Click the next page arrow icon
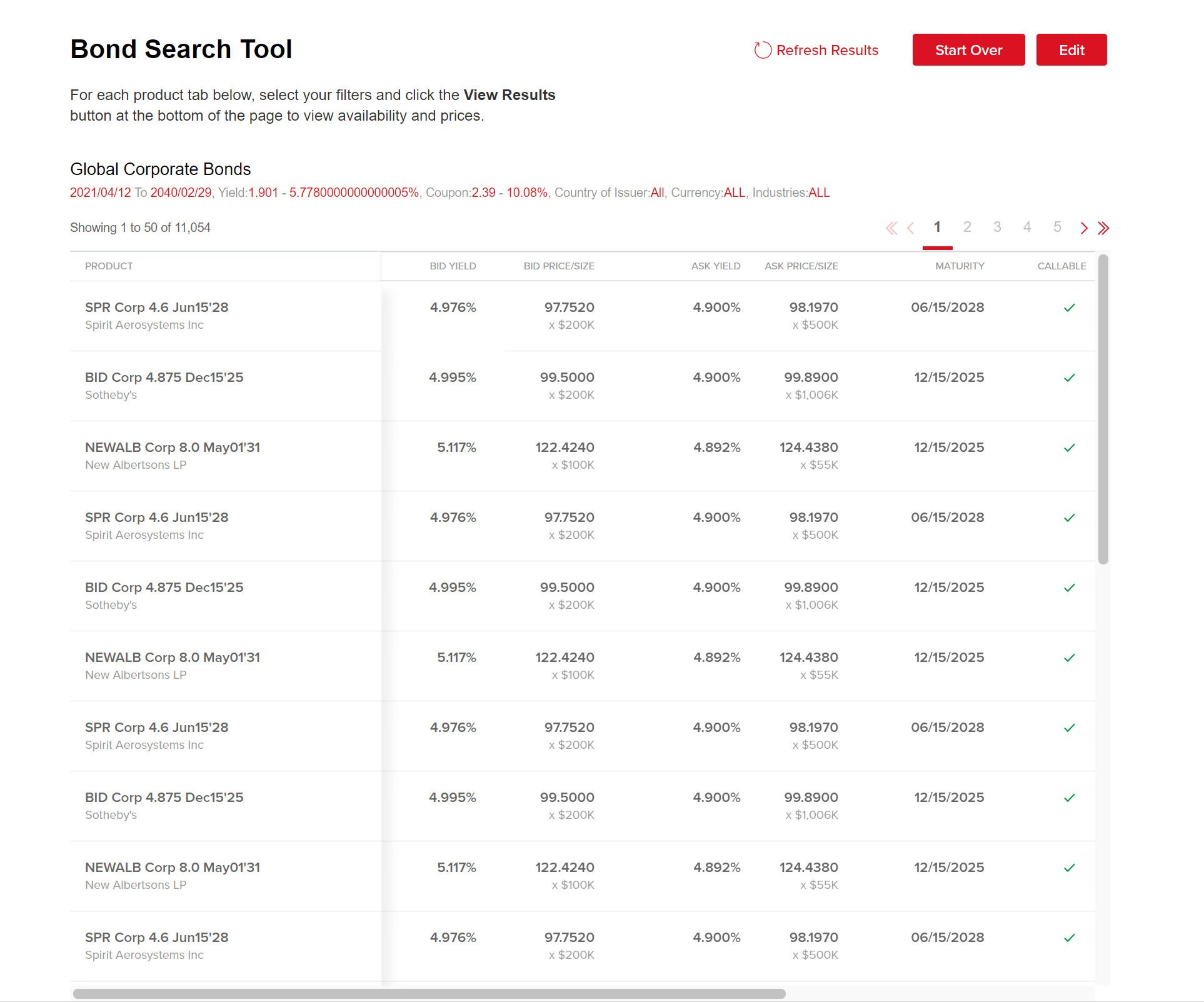The image size is (1204, 1002). click(x=1085, y=227)
